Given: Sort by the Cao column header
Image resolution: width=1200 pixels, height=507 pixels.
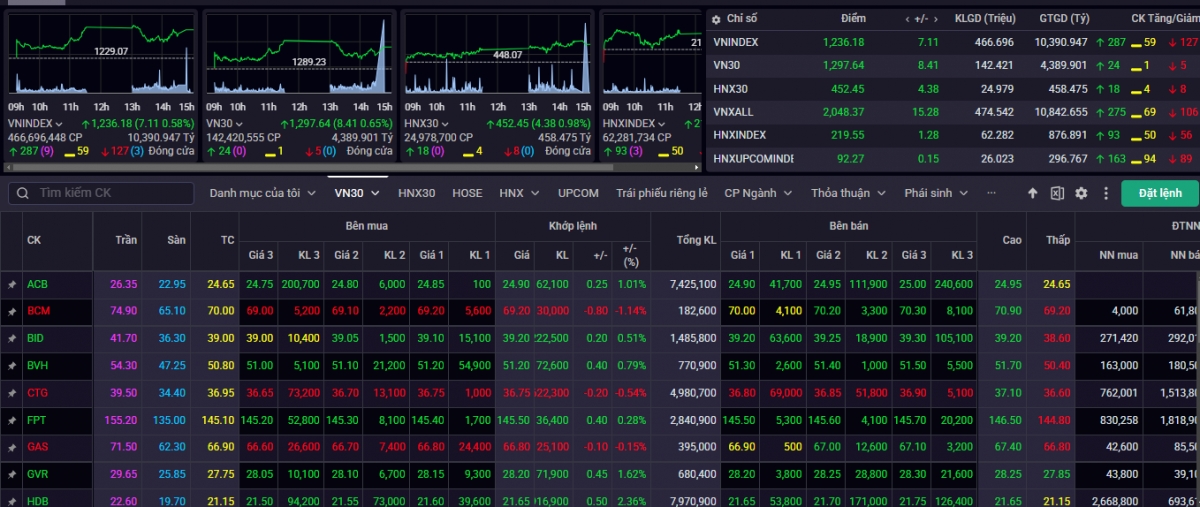Looking at the screenshot, I should 1012,240.
